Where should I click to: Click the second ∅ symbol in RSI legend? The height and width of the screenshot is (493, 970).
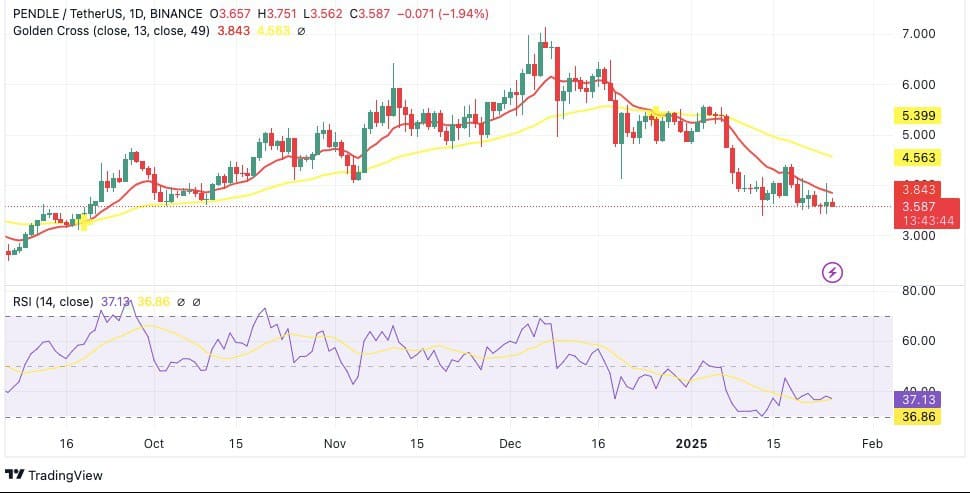point(197,301)
